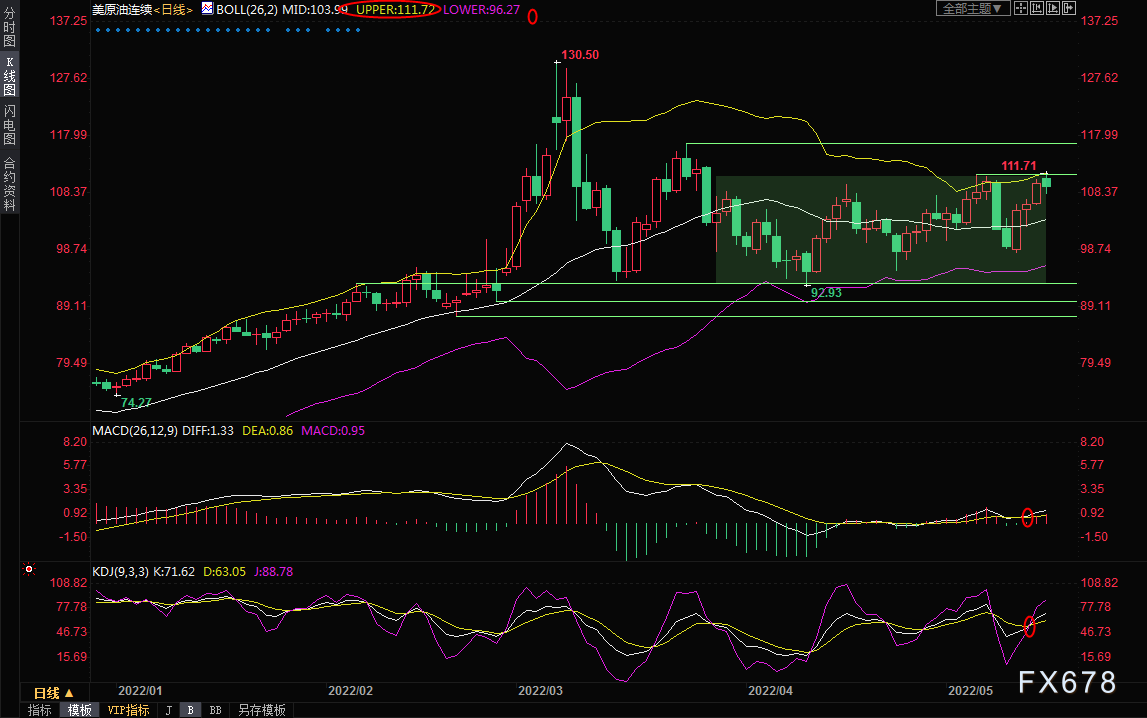Toggle the J template button
1147x718 pixels.
coord(169,710)
